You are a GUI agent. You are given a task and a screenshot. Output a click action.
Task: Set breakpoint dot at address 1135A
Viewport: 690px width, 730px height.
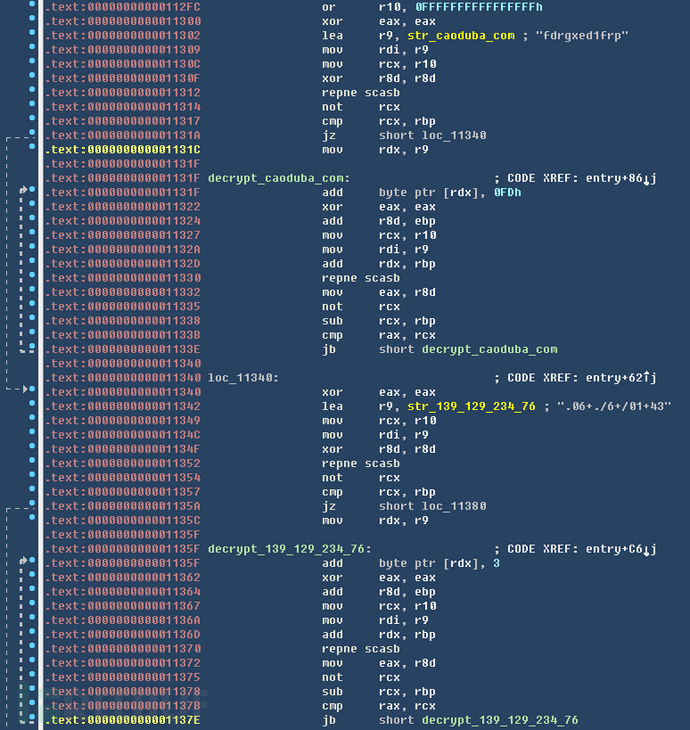33,506
